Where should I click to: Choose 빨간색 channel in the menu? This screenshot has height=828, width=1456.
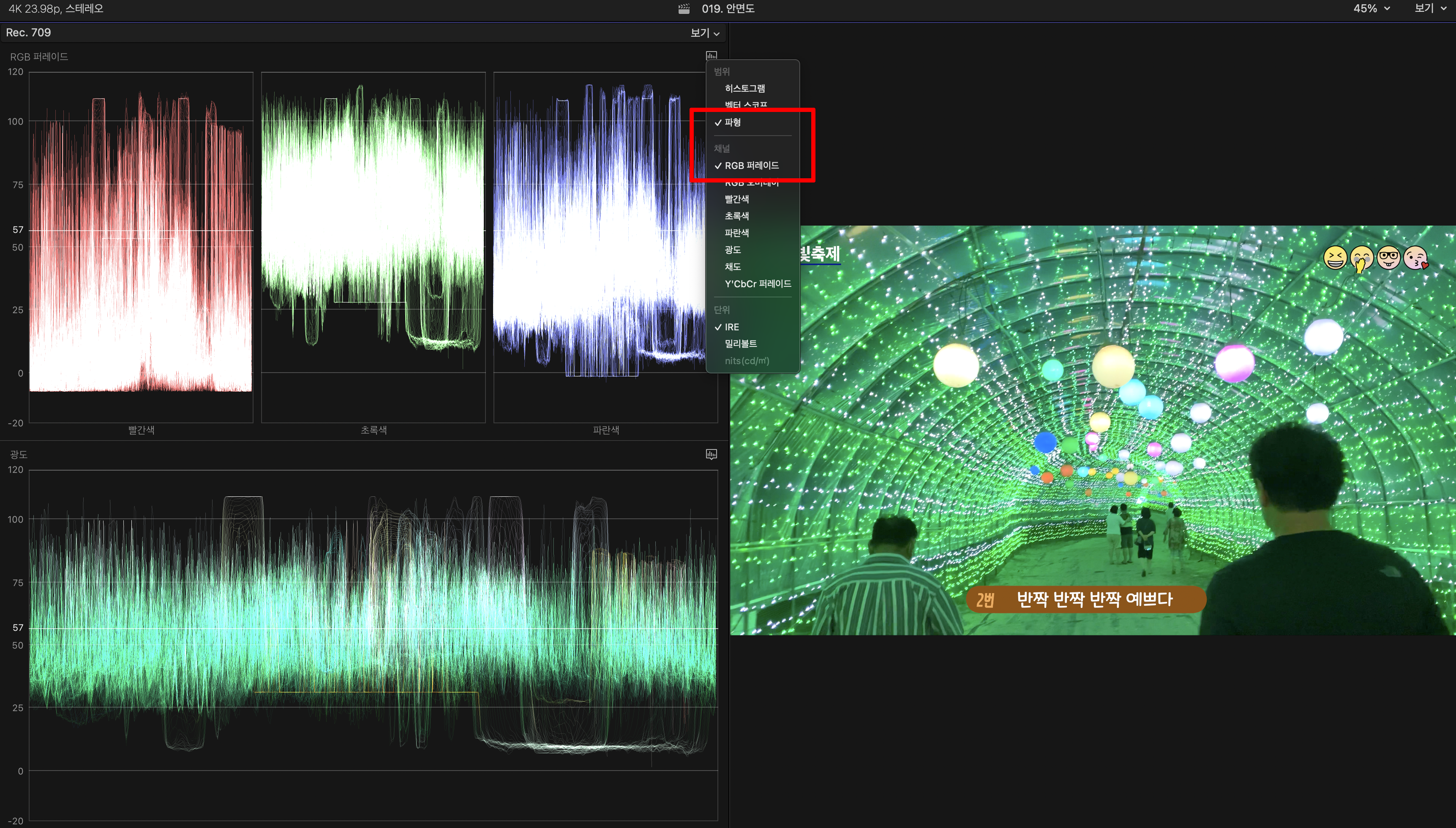736,199
